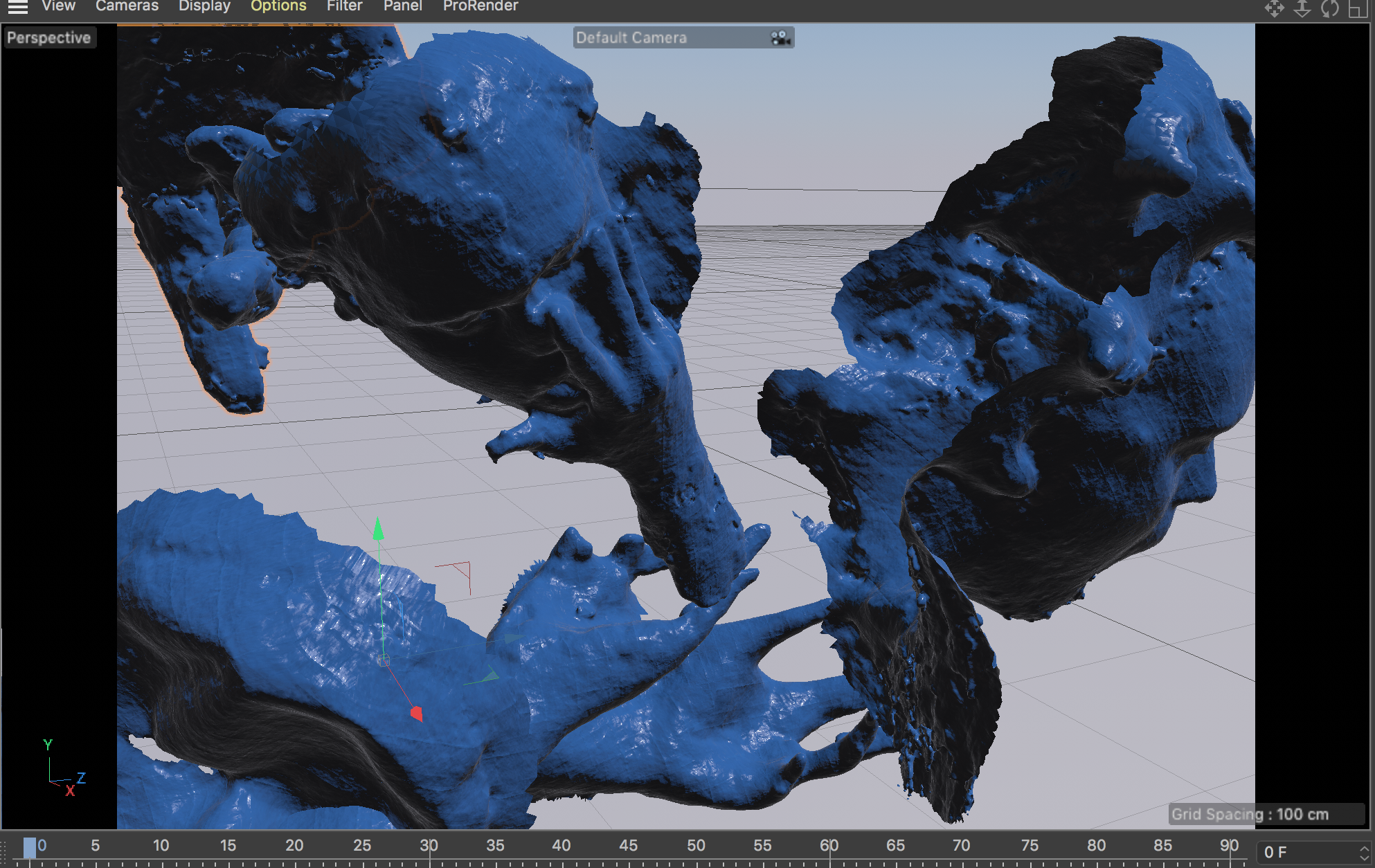Open the Display menu
The height and width of the screenshot is (868, 1375).
(204, 6)
